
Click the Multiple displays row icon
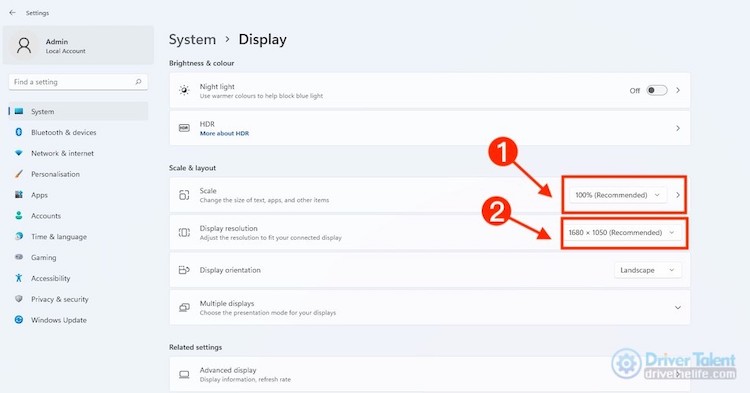pos(184,307)
